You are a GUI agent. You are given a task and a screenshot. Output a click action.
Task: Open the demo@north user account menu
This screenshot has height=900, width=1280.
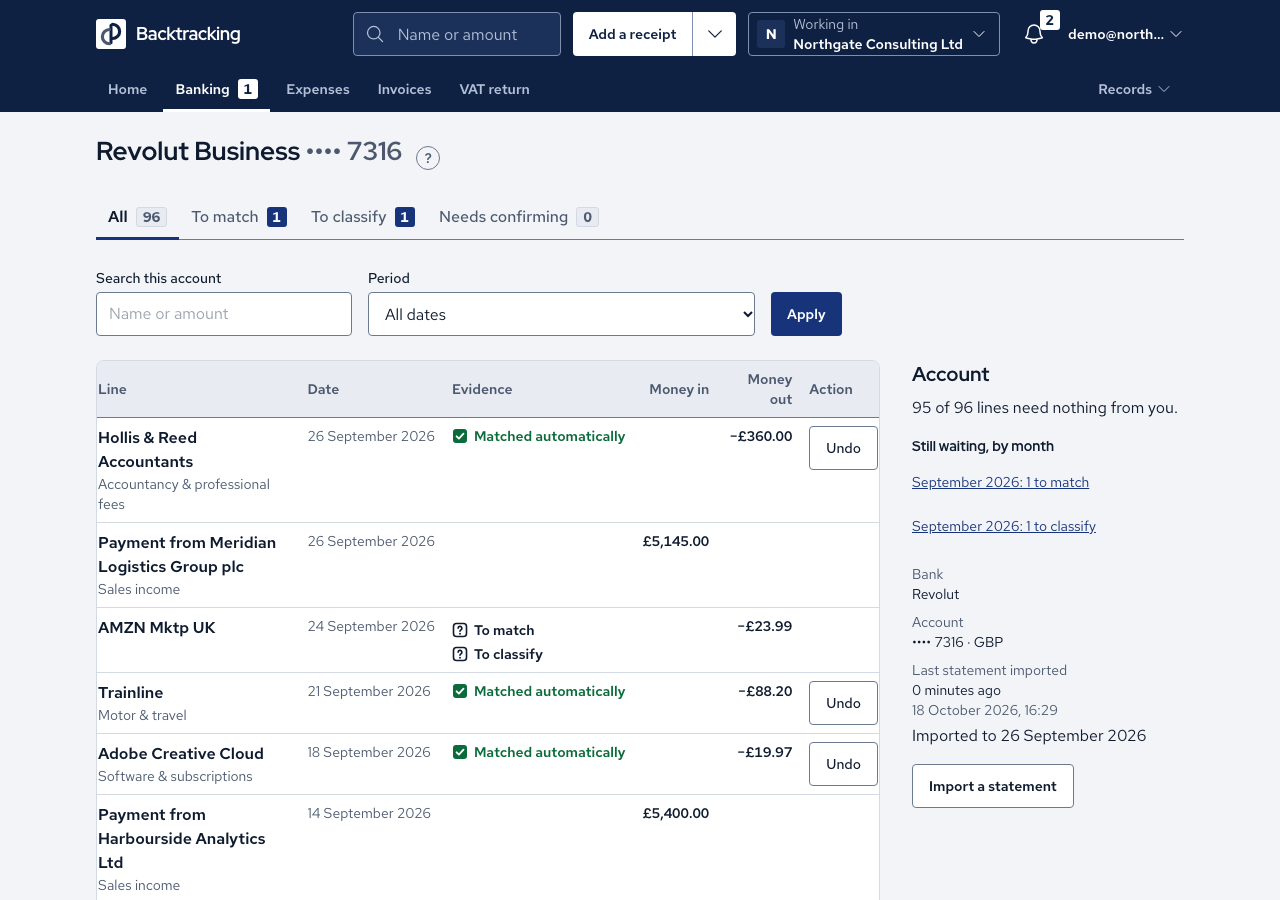pyautogui.click(x=1125, y=34)
